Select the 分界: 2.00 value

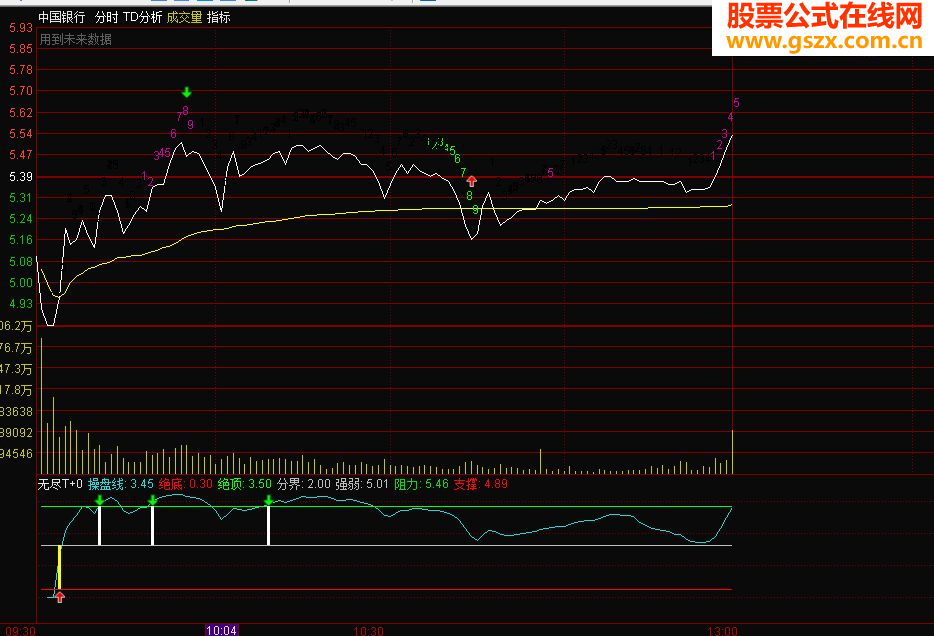tap(303, 484)
